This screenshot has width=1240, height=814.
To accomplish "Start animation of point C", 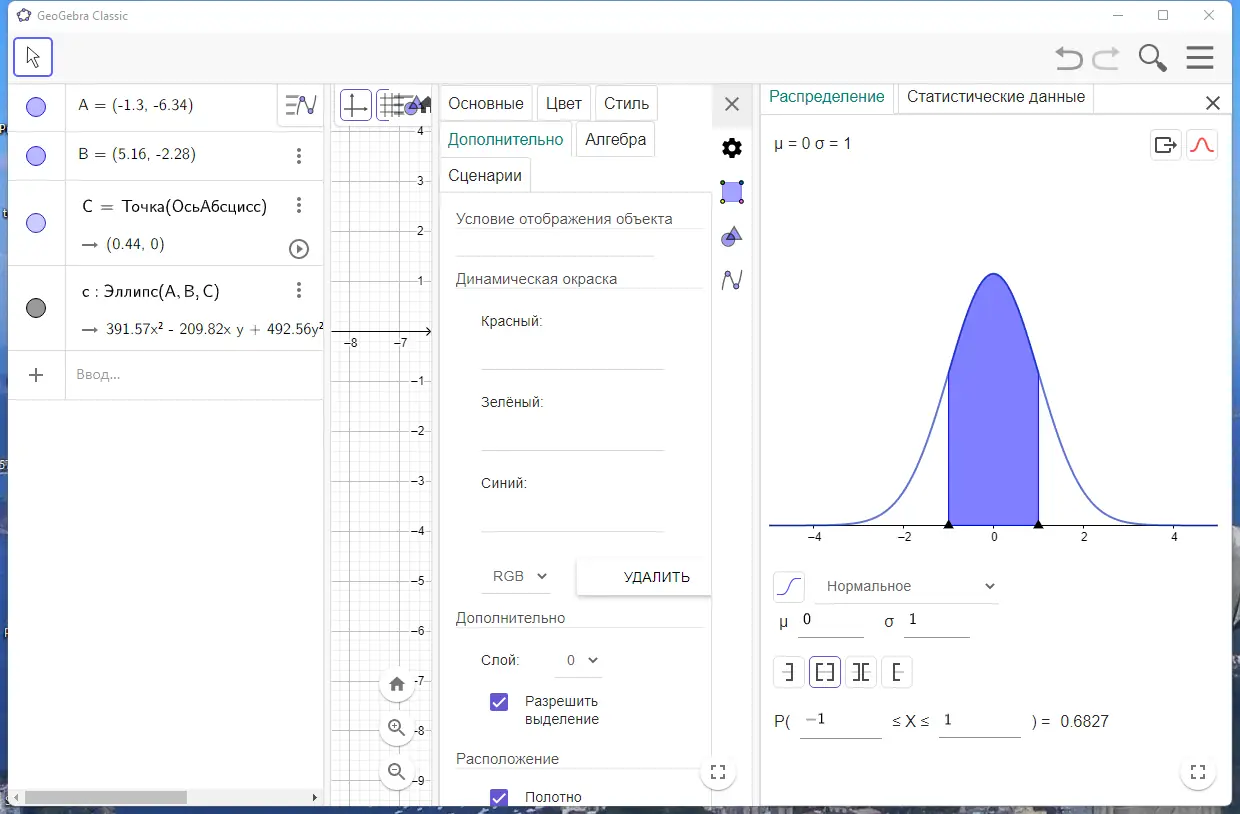I will pyautogui.click(x=298, y=249).
